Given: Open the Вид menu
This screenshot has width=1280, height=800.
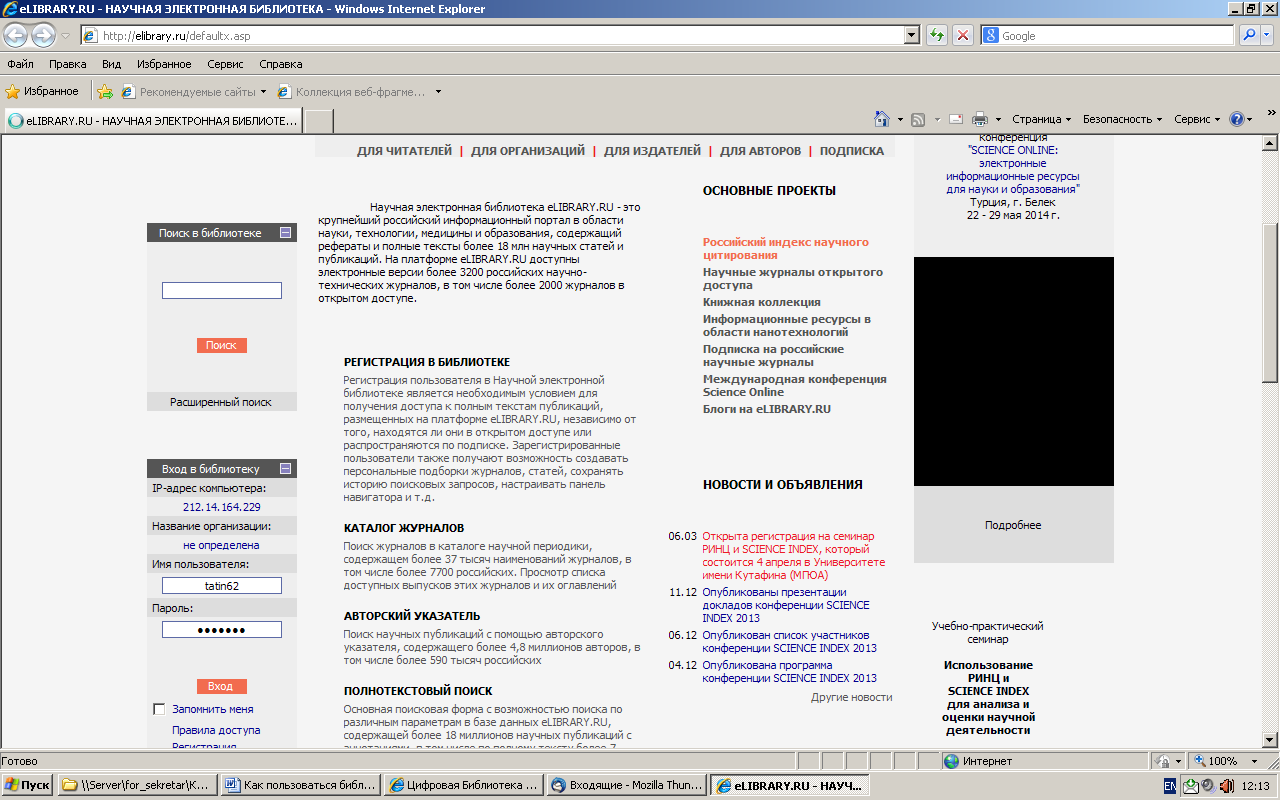Looking at the screenshot, I should coord(111,64).
